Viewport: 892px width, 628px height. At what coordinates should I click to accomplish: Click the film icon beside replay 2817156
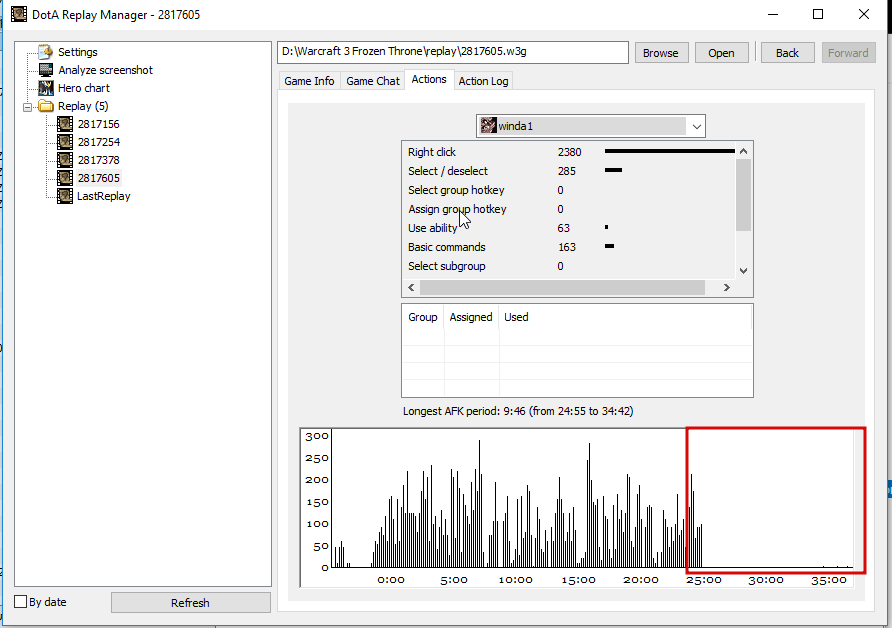point(65,124)
